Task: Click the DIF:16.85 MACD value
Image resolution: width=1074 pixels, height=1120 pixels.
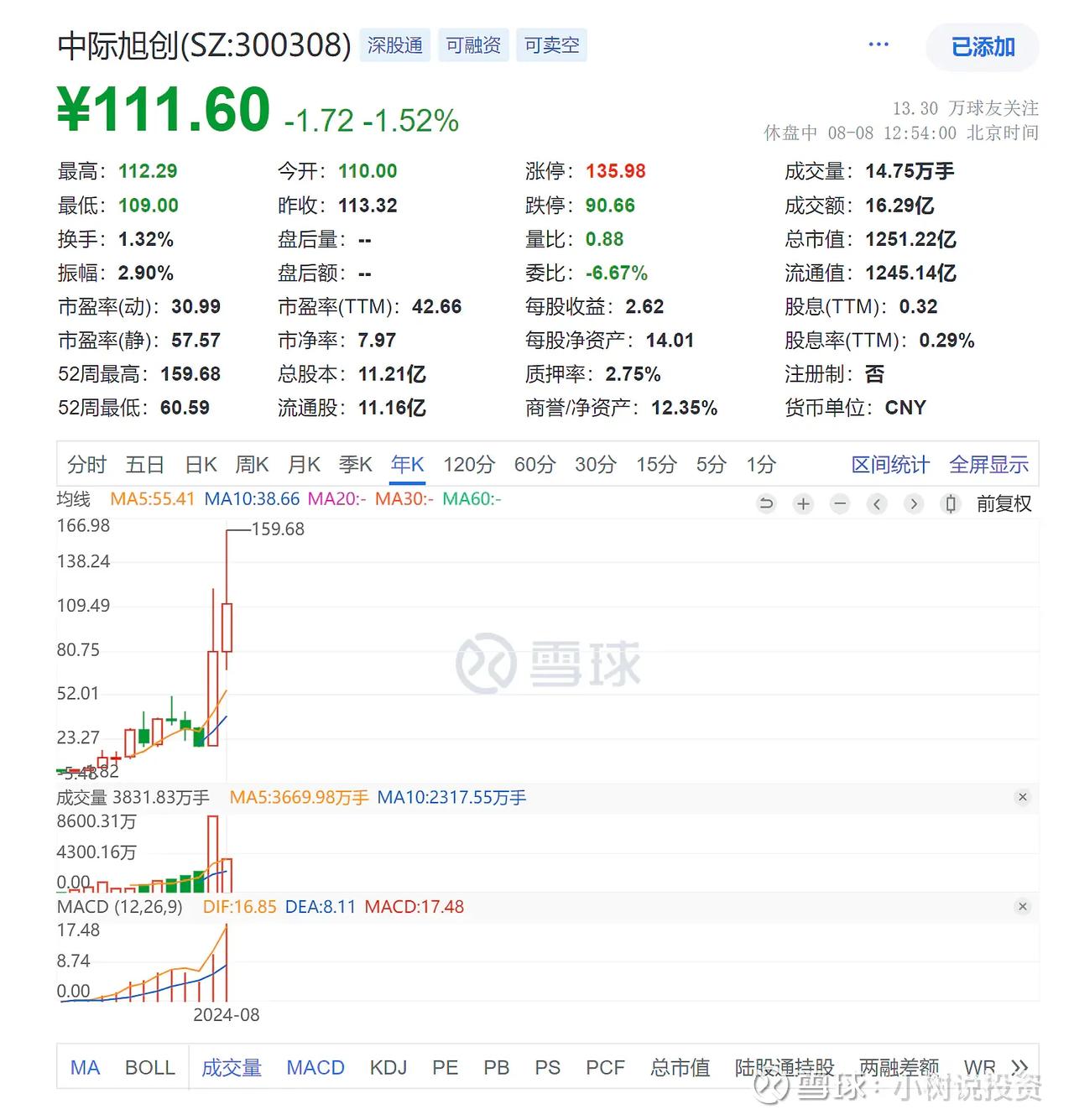Action: pos(239,907)
